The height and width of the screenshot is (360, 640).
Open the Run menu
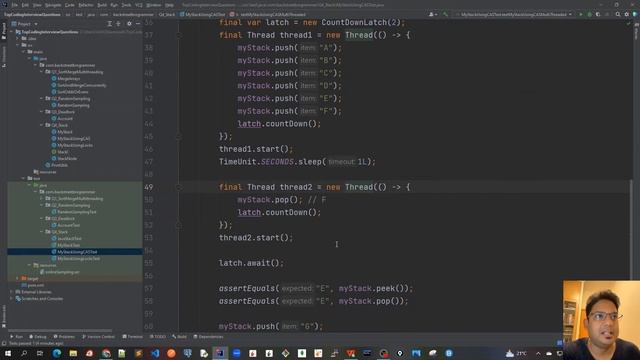click(x=114, y=5)
